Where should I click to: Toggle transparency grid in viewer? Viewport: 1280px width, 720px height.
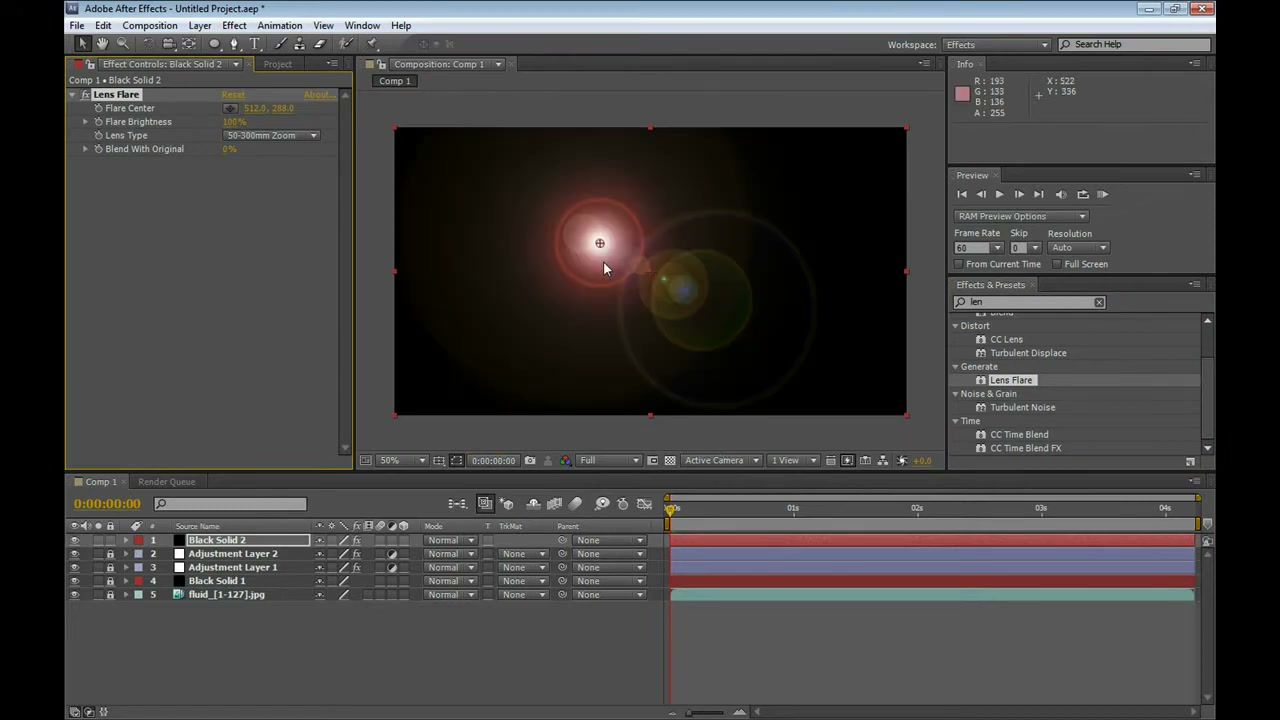[670, 461]
